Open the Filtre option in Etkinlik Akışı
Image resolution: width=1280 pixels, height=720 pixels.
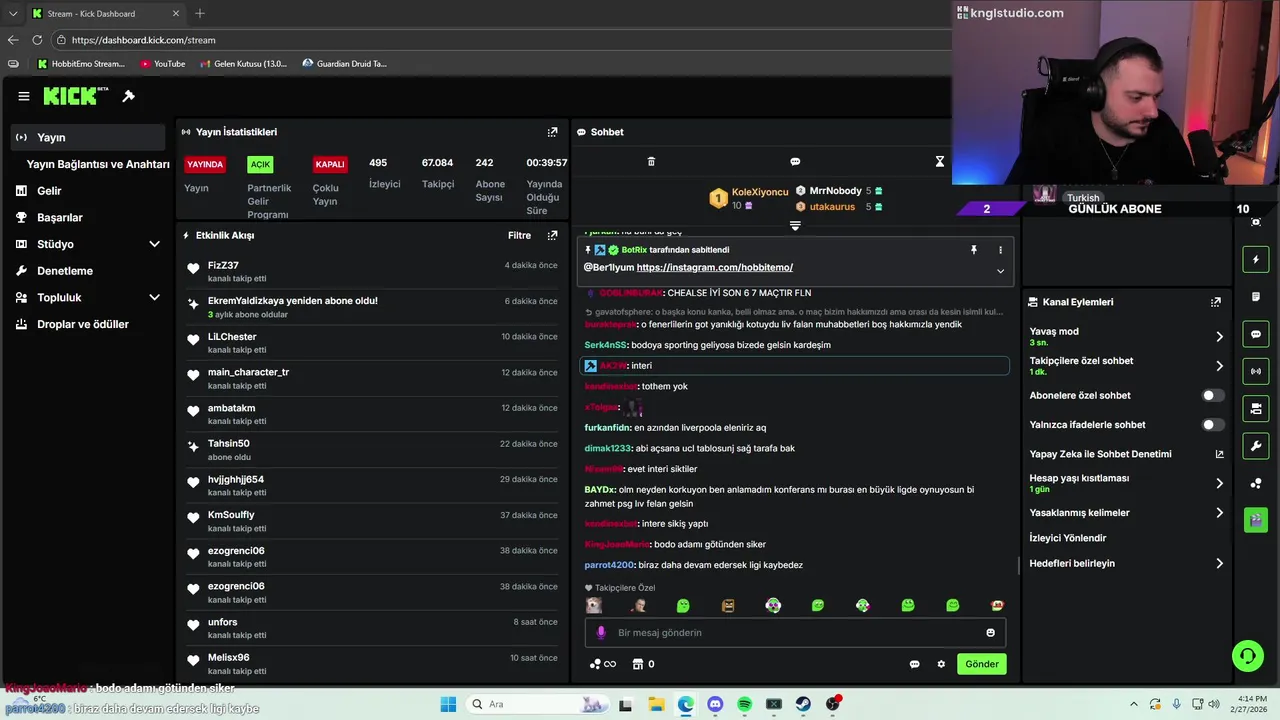(x=519, y=236)
